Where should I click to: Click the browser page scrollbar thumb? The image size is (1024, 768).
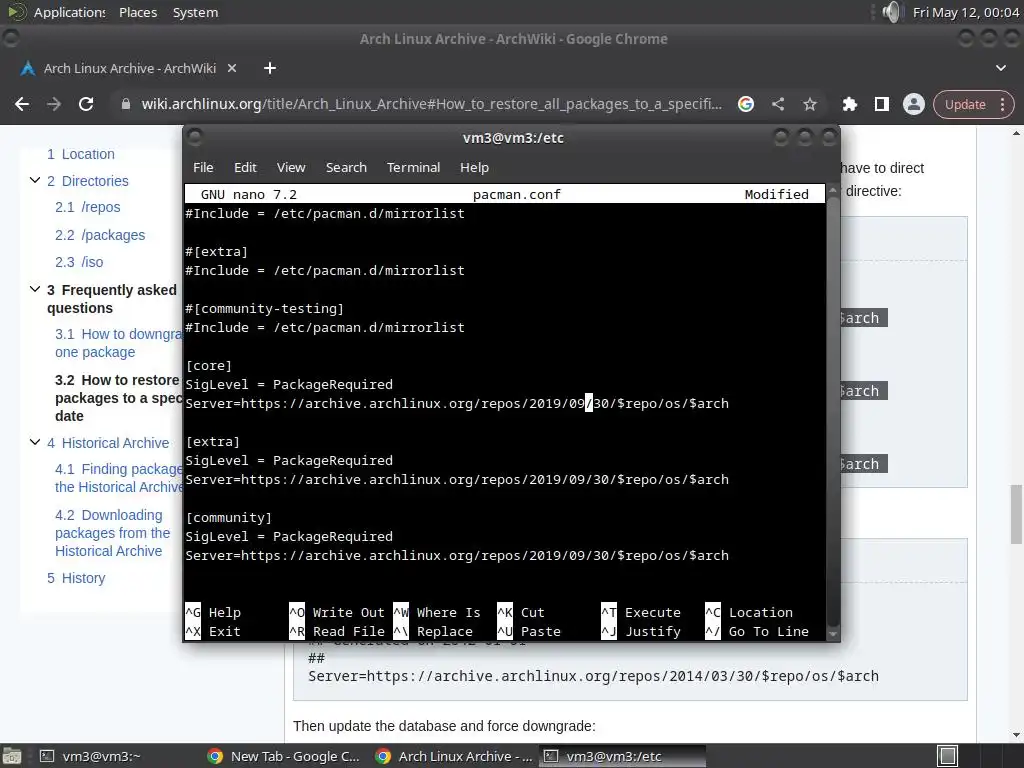tap(1016, 514)
